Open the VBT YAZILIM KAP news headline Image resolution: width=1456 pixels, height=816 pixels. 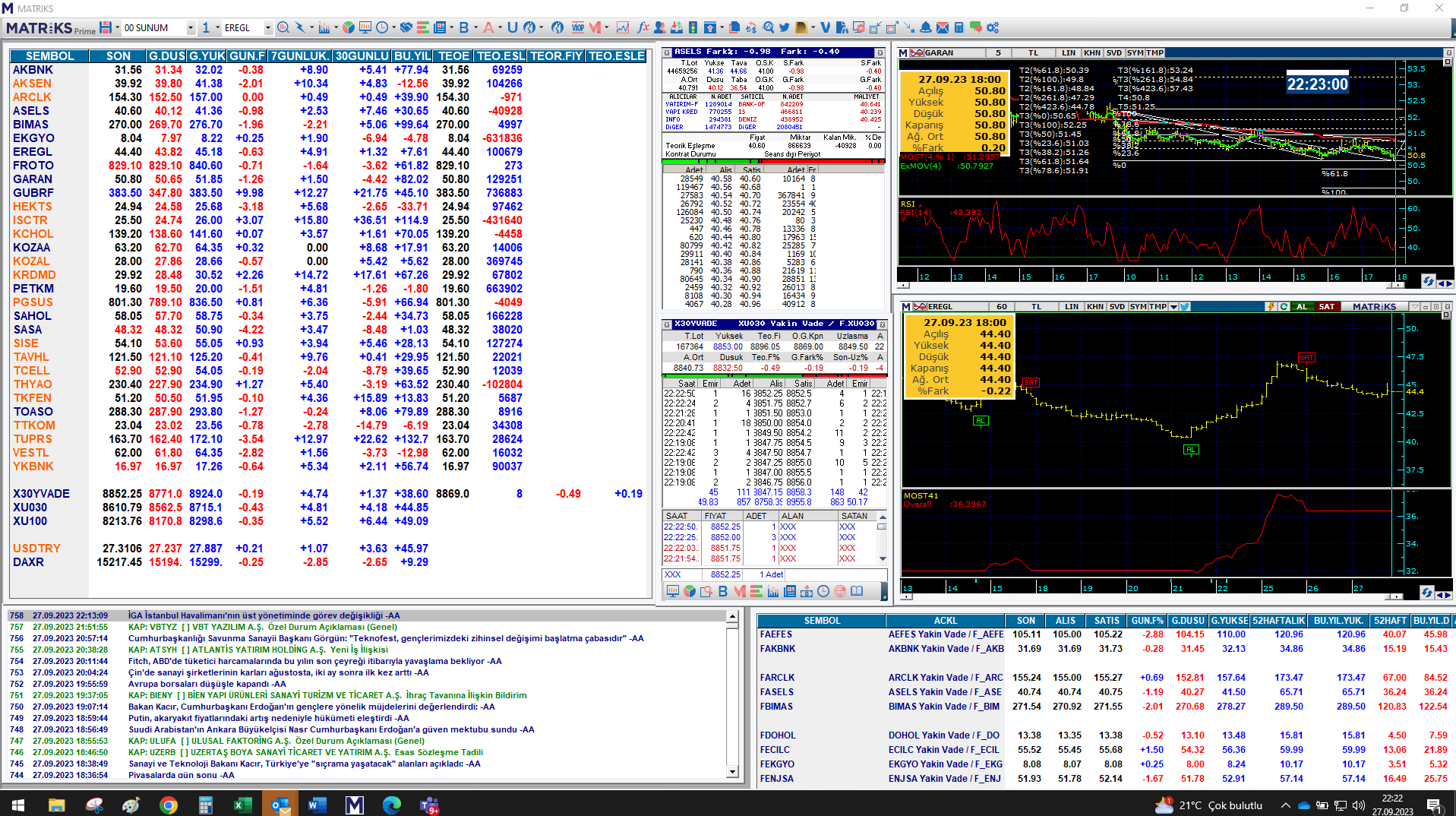(262, 627)
